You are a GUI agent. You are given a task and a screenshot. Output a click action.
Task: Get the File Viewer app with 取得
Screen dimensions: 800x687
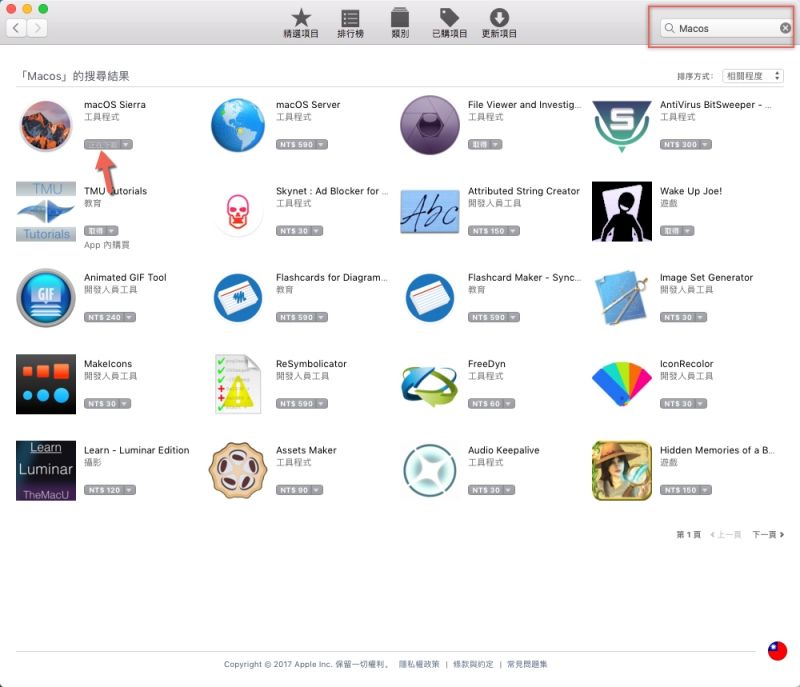click(480, 144)
